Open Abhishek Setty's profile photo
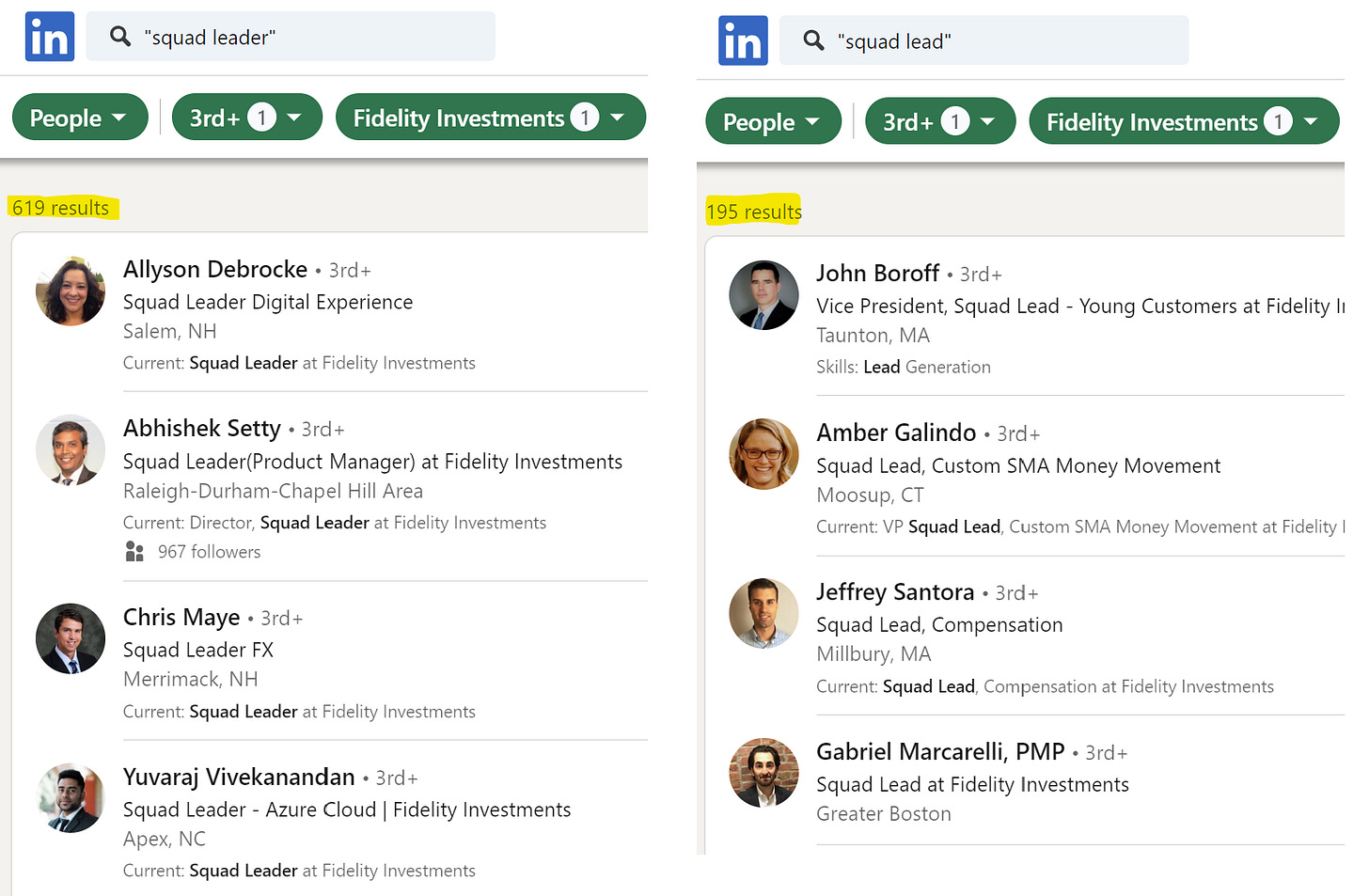 click(x=71, y=450)
